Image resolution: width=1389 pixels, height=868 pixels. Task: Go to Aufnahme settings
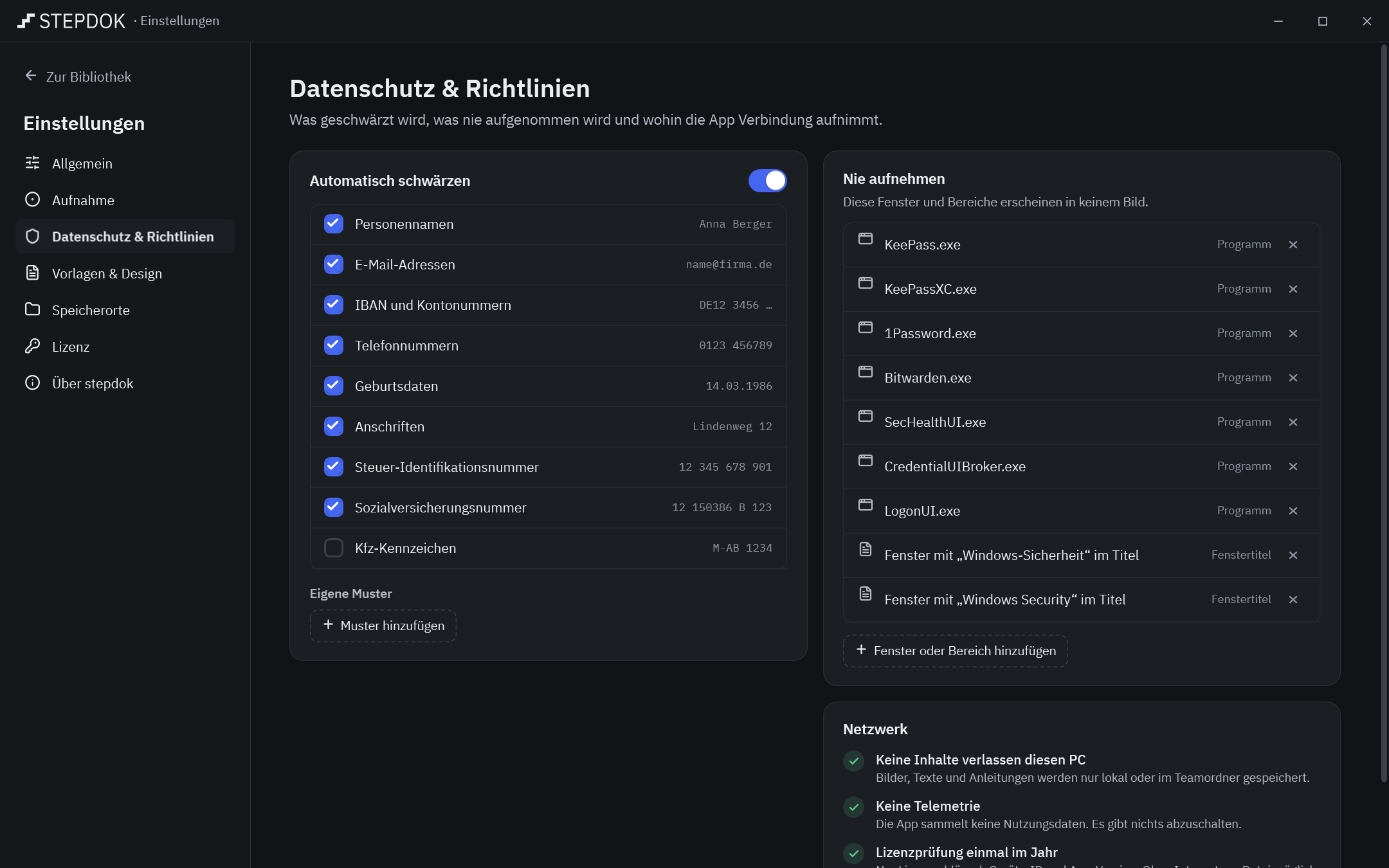click(x=125, y=200)
